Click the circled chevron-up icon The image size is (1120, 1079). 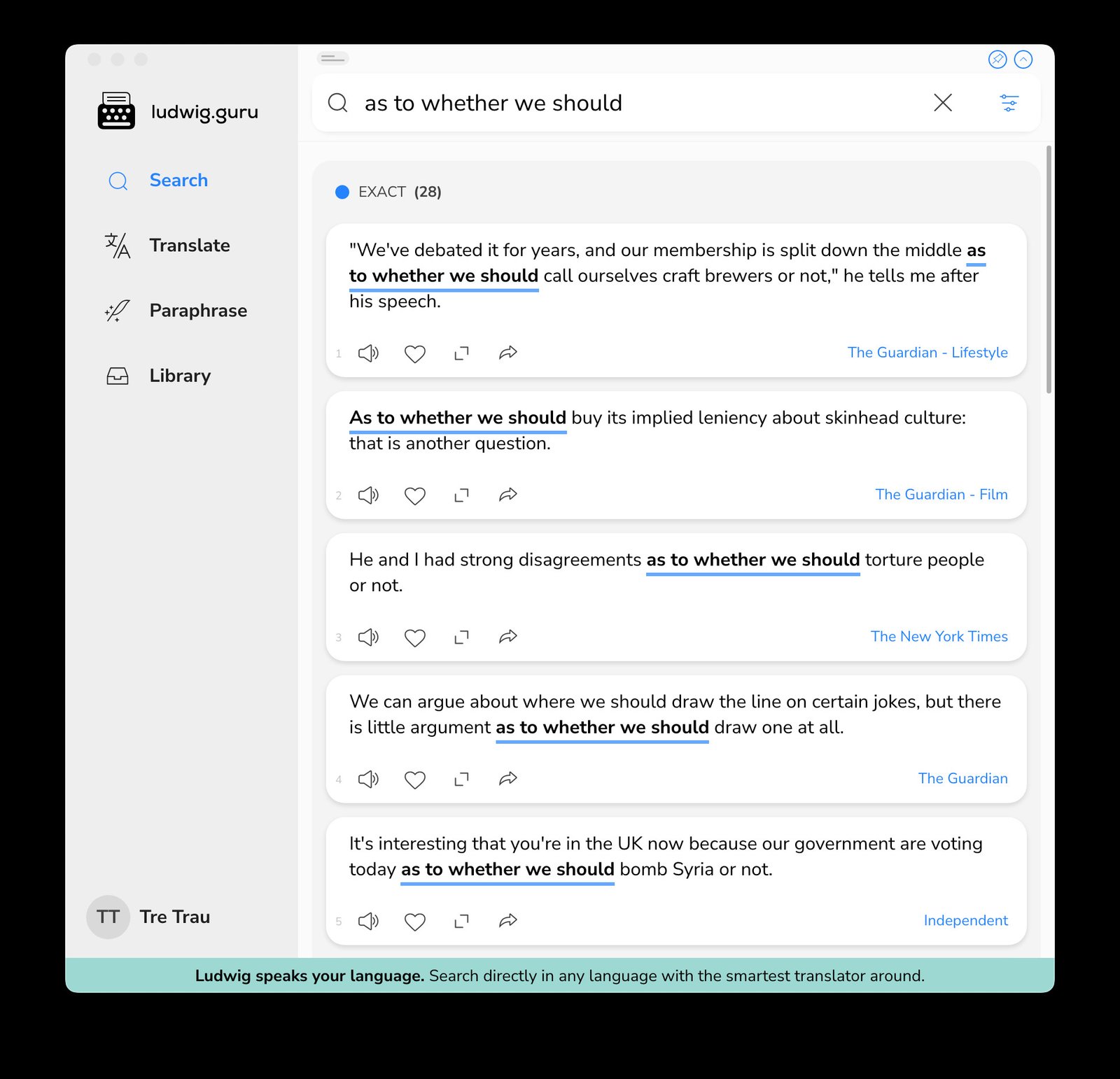point(1023,59)
